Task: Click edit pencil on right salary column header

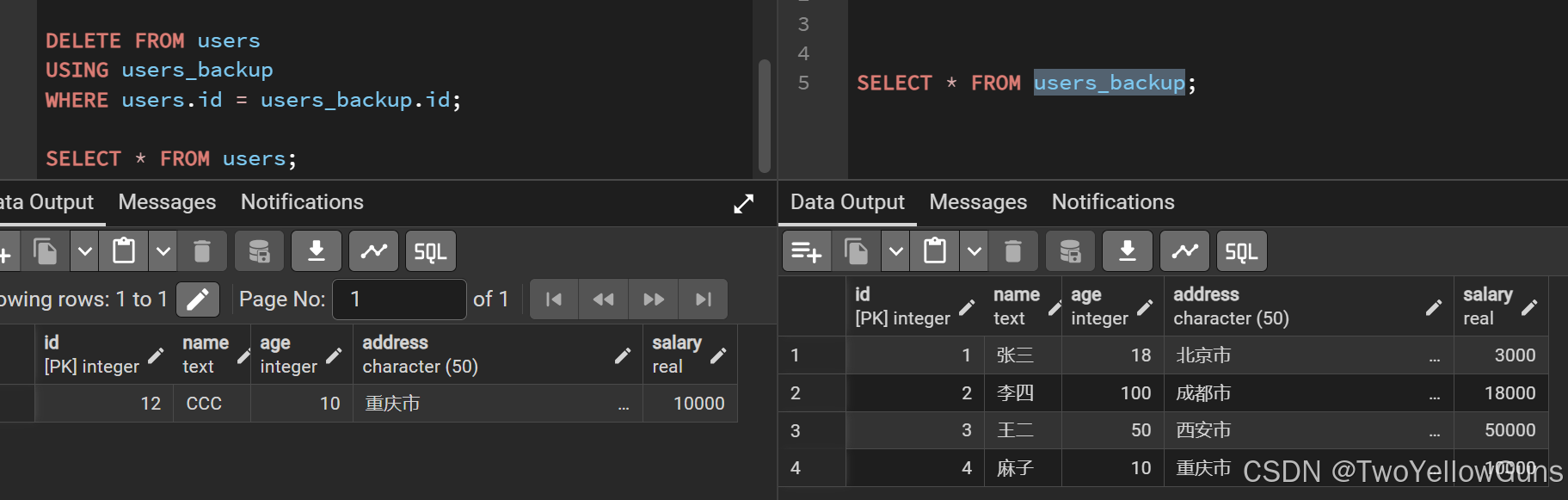Action: point(1529,307)
